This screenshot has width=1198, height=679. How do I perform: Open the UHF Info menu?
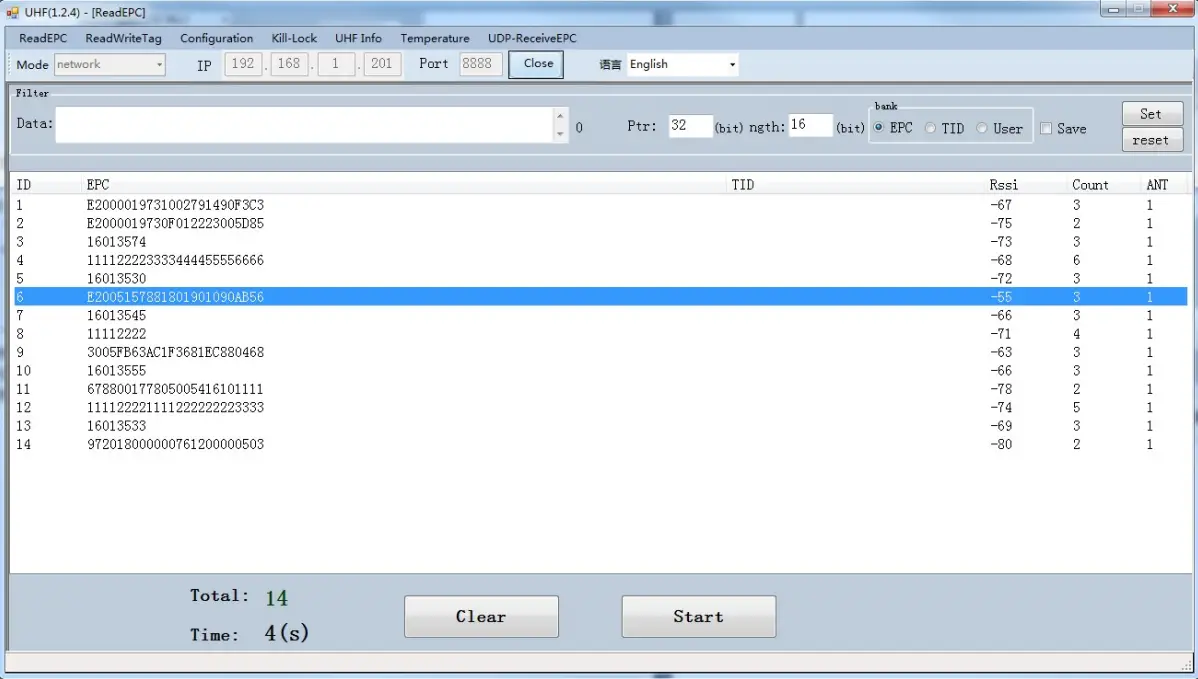(358, 38)
